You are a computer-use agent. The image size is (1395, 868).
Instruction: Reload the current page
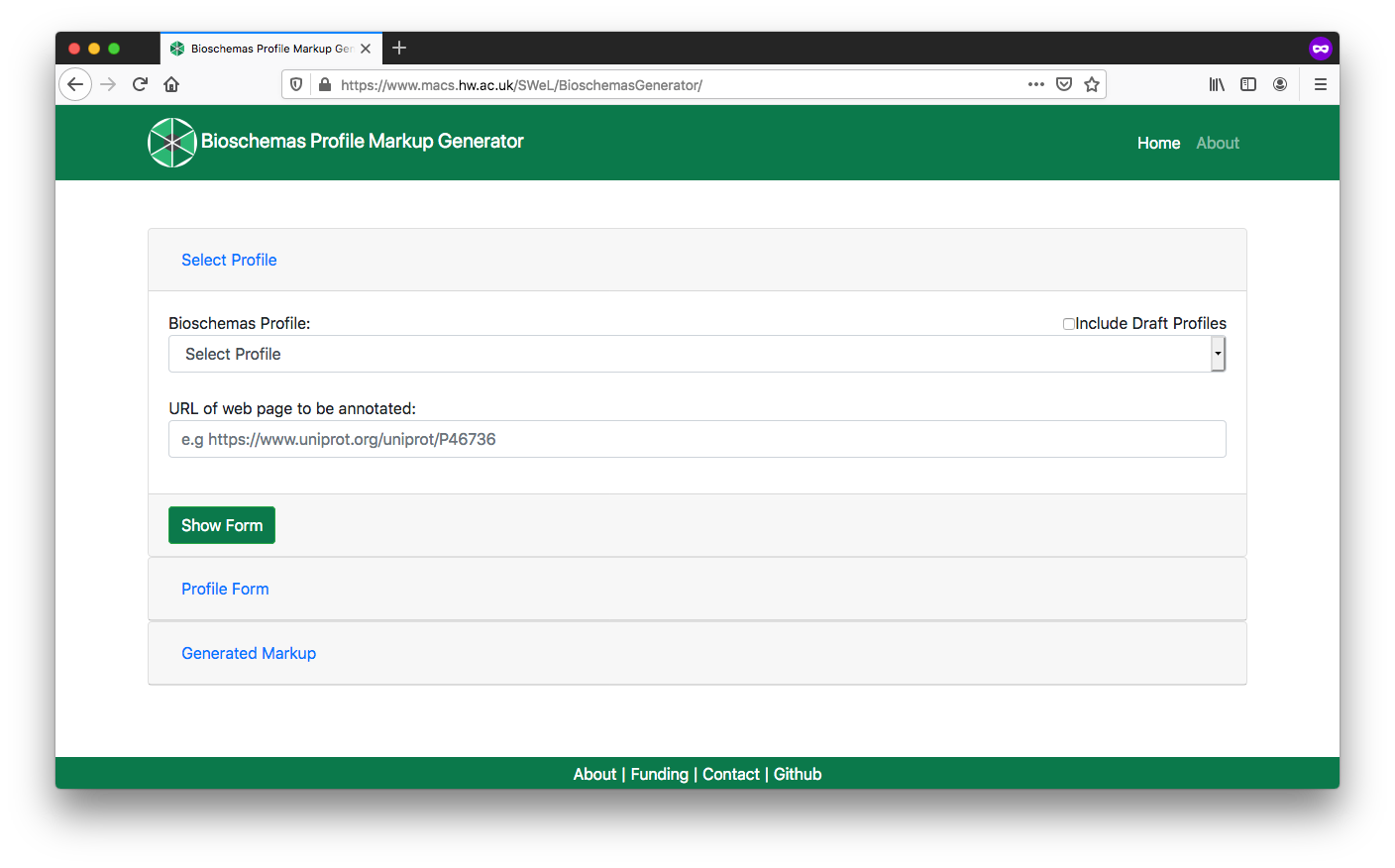point(140,84)
